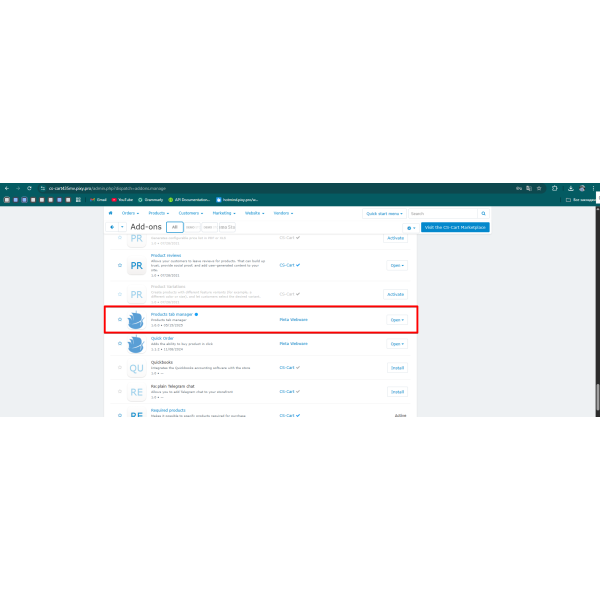Image resolution: width=600 pixels, height=600 pixels.
Task: Click the back arrow beside Add-ons title
Action: click(x=112, y=227)
